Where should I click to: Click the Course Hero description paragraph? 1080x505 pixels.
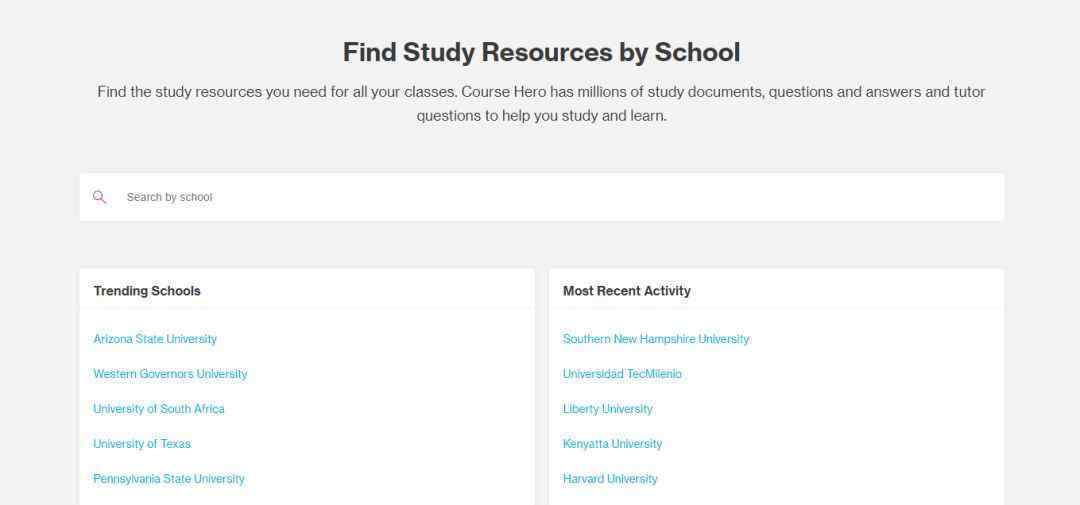pyautogui.click(x=541, y=103)
